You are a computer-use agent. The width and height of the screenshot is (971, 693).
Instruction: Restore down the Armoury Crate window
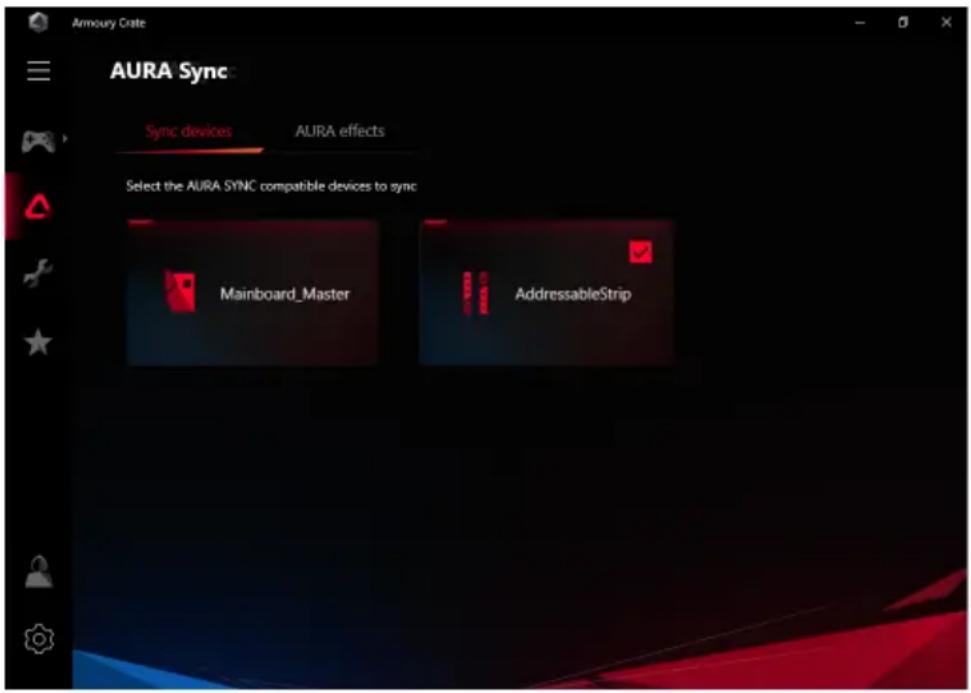[x=903, y=23]
